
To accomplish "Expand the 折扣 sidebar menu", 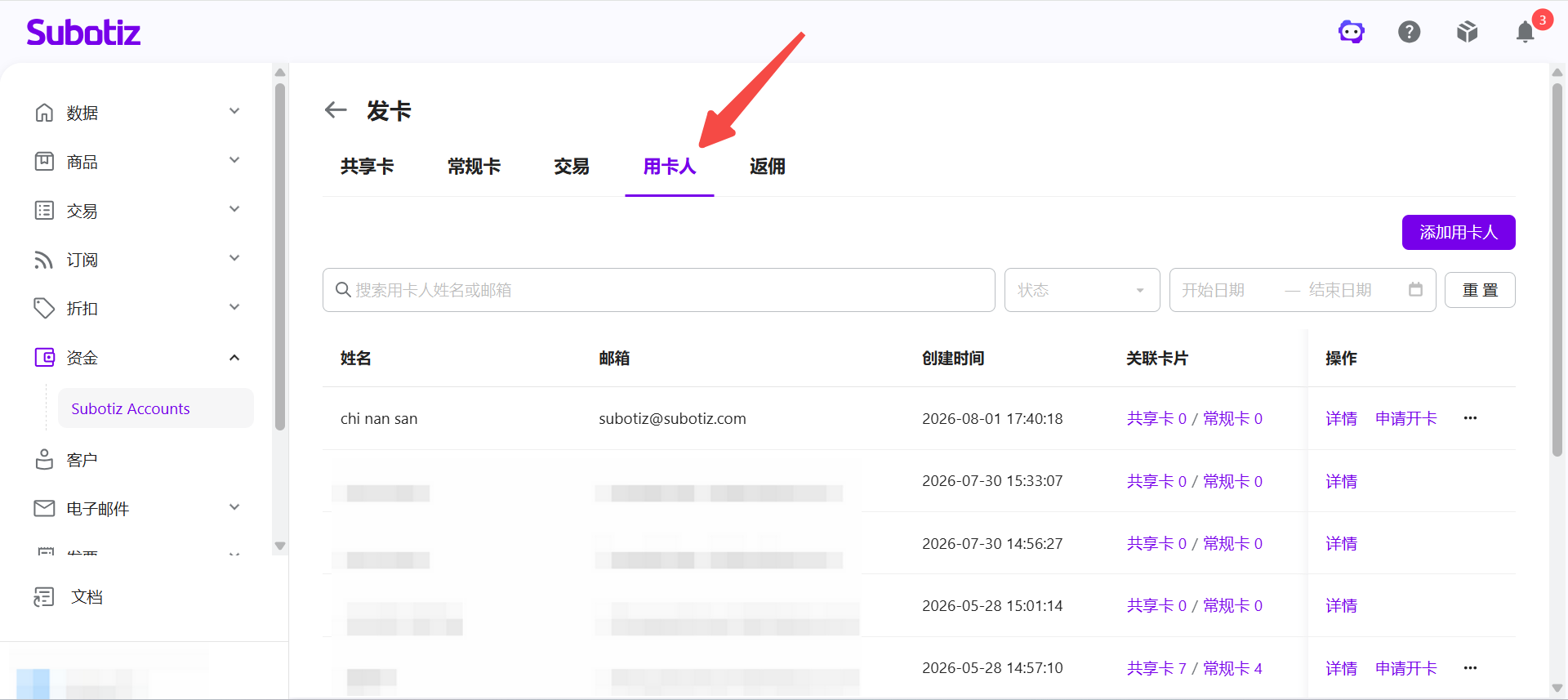I will [x=234, y=307].
